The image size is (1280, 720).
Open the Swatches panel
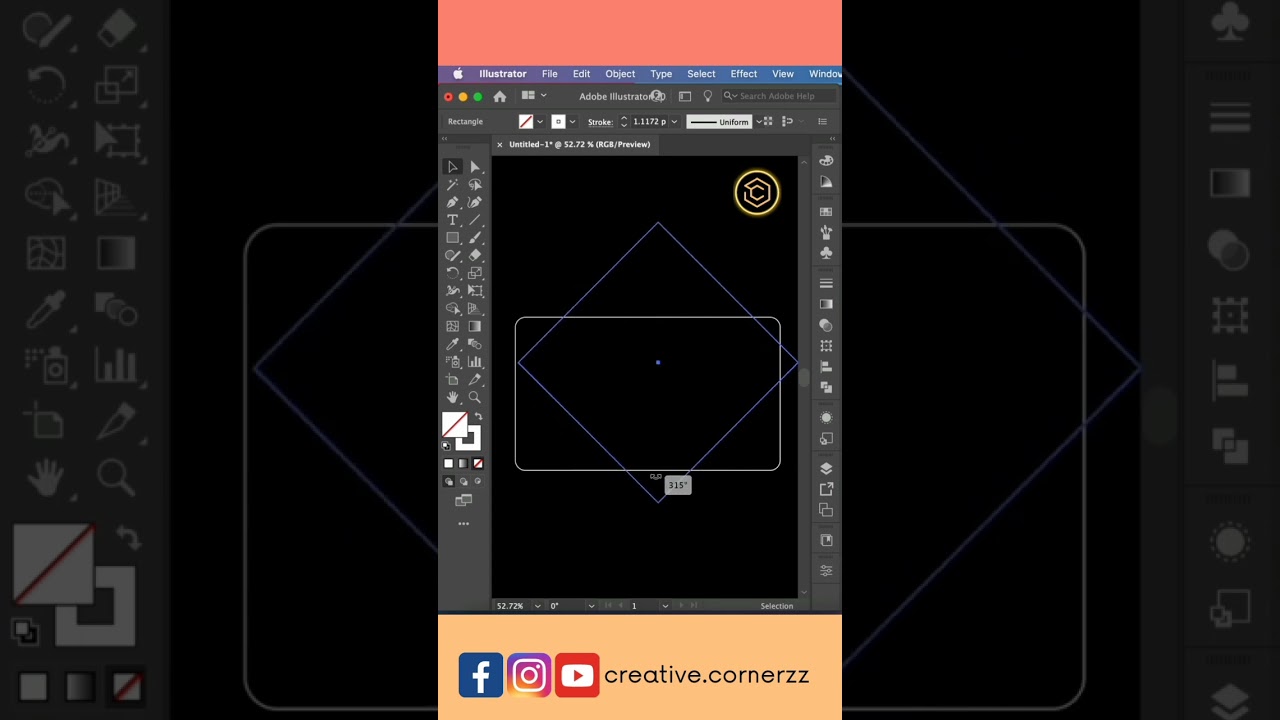826,212
